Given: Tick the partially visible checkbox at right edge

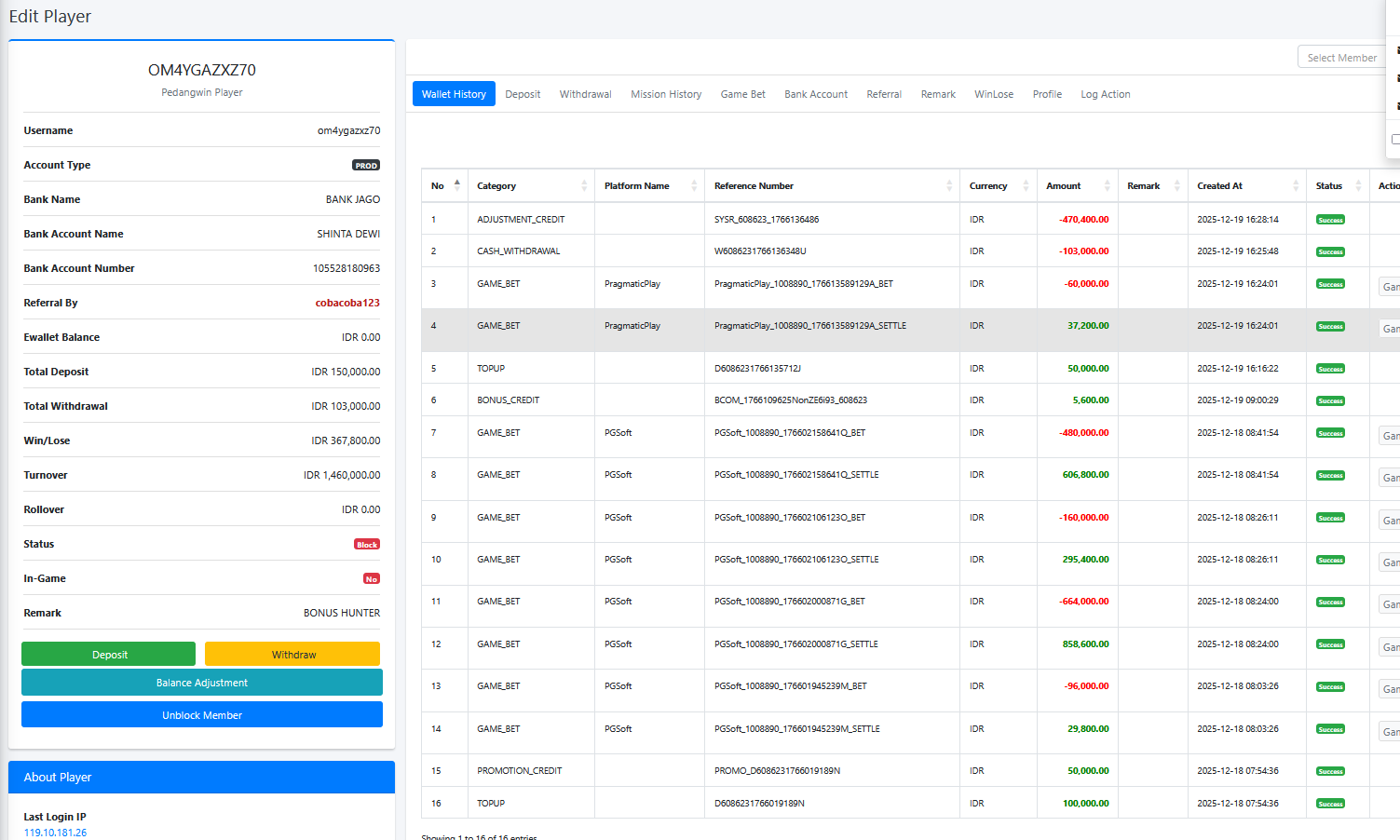Looking at the screenshot, I should 1395,140.
